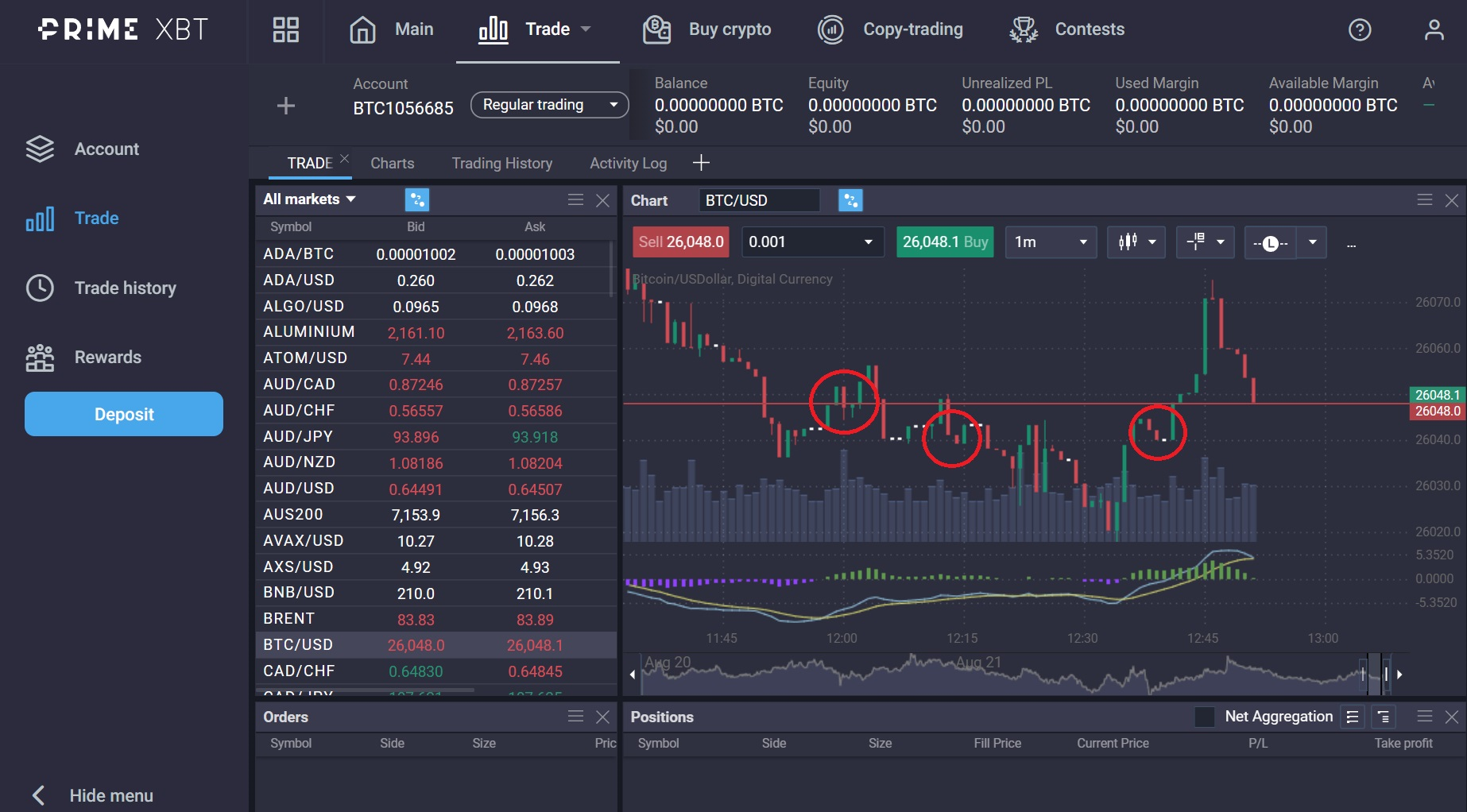Click the Sell 26,048.0 button
Screen dimensions: 1467x812
(x=681, y=242)
